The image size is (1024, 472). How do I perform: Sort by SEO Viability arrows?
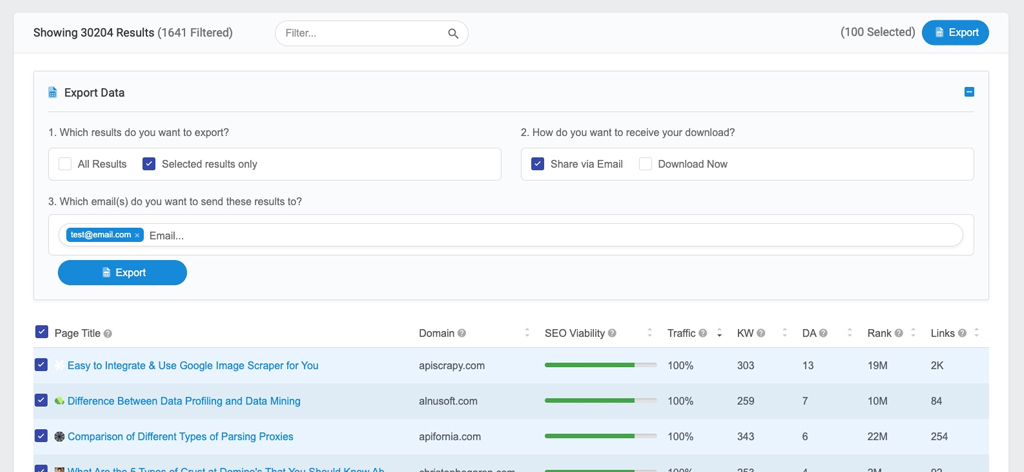[x=649, y=333]
